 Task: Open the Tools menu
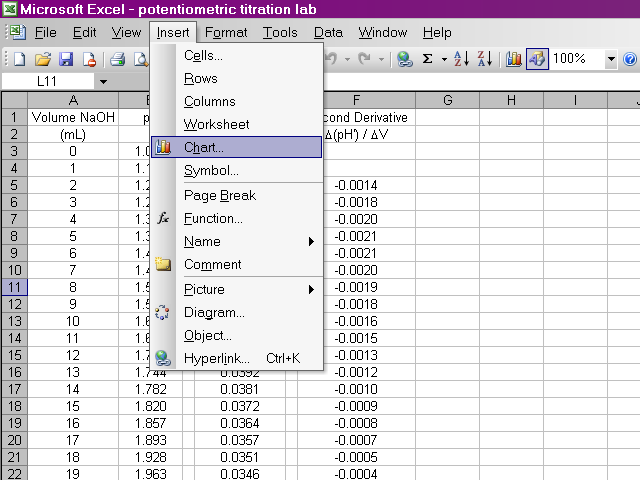pyautogui.click(x=280, y=32)
